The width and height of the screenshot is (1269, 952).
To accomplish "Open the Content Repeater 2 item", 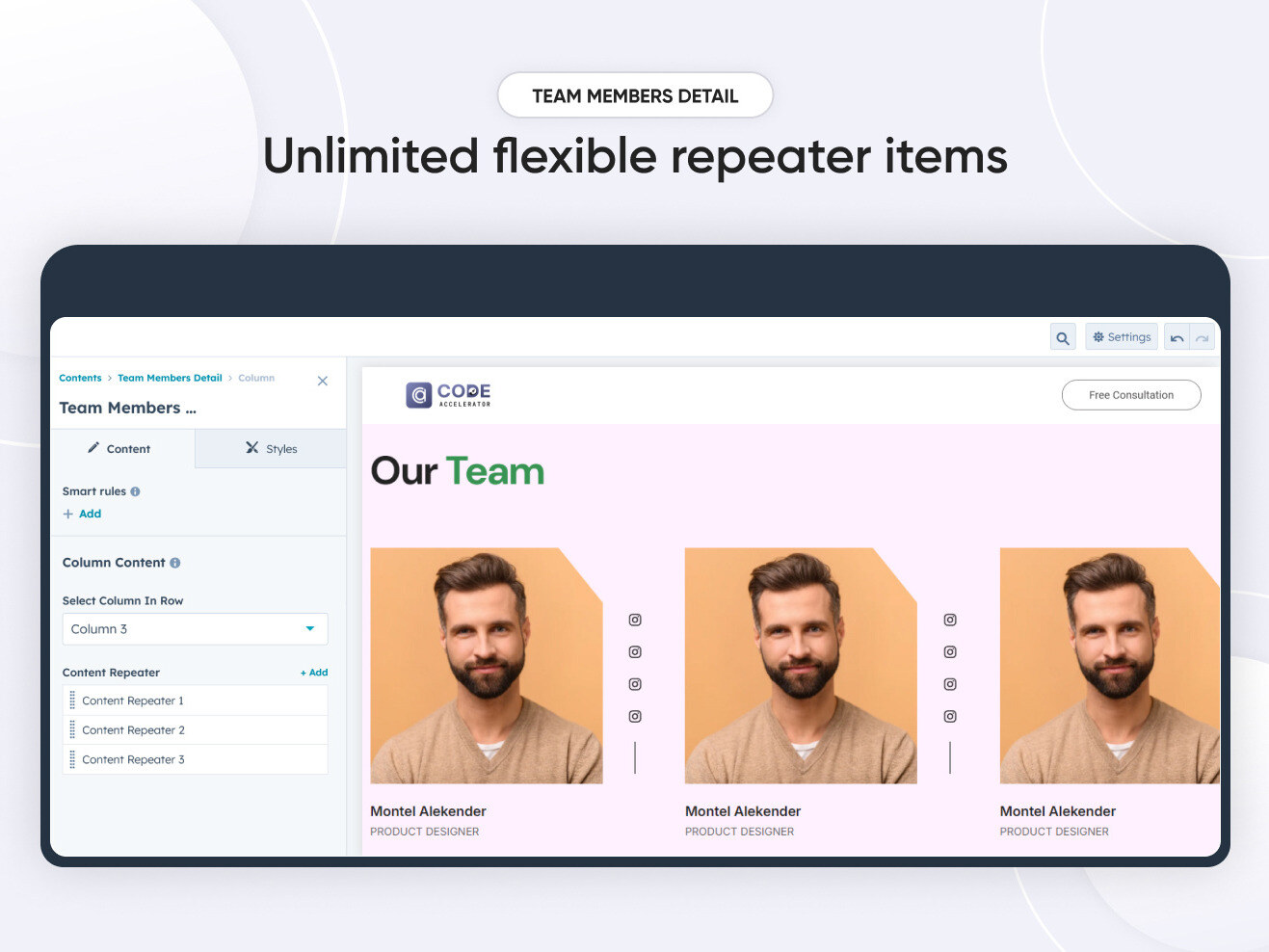I will click(x=133, y=730).
